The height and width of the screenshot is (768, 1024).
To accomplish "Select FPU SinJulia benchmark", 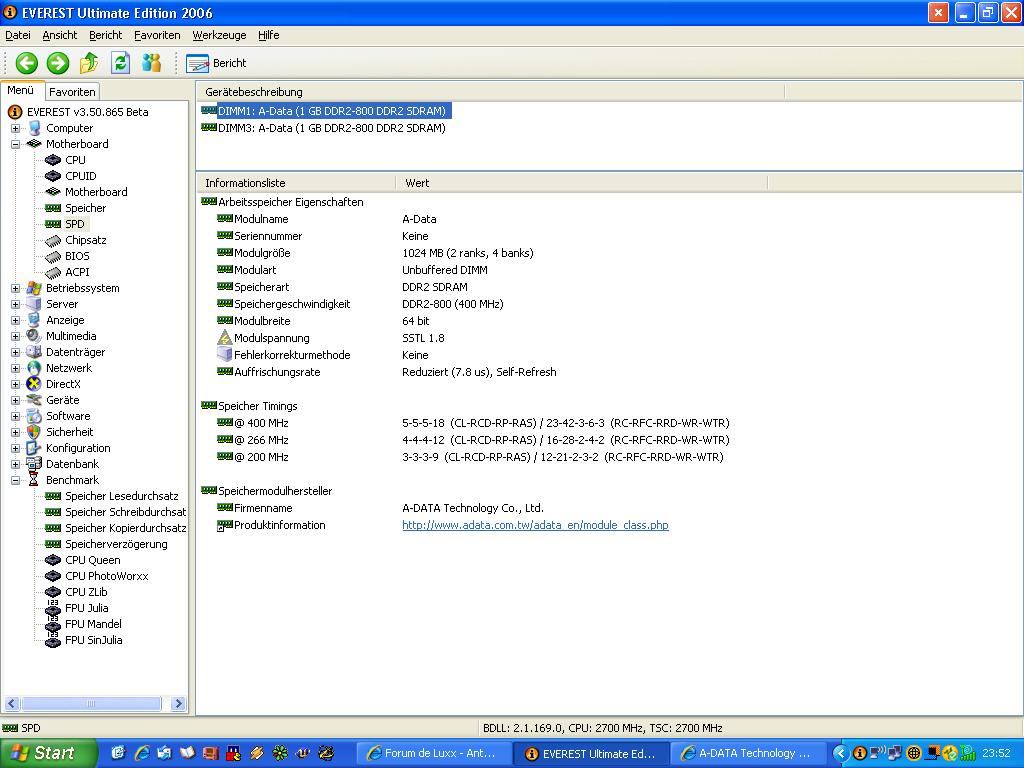I will click(93, 640).
